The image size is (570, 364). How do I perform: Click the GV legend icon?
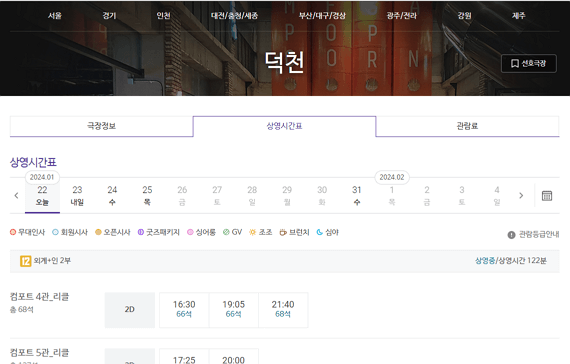click(x=226, y=232)
